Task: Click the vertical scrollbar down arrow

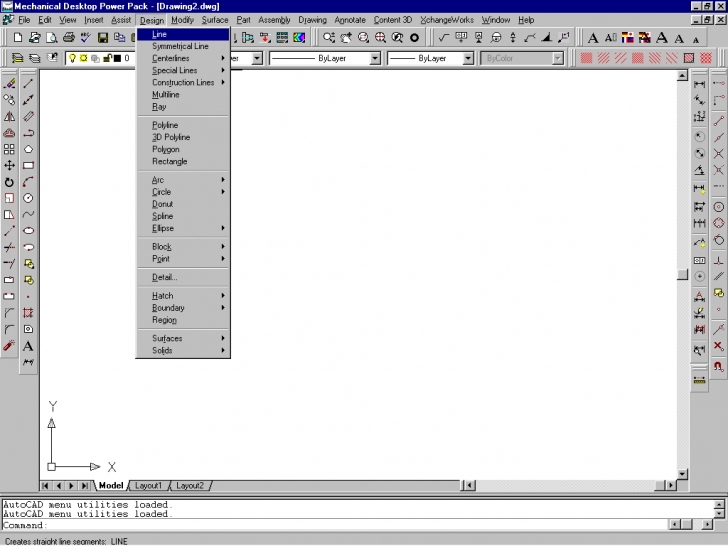Action: tap(682, 474)
